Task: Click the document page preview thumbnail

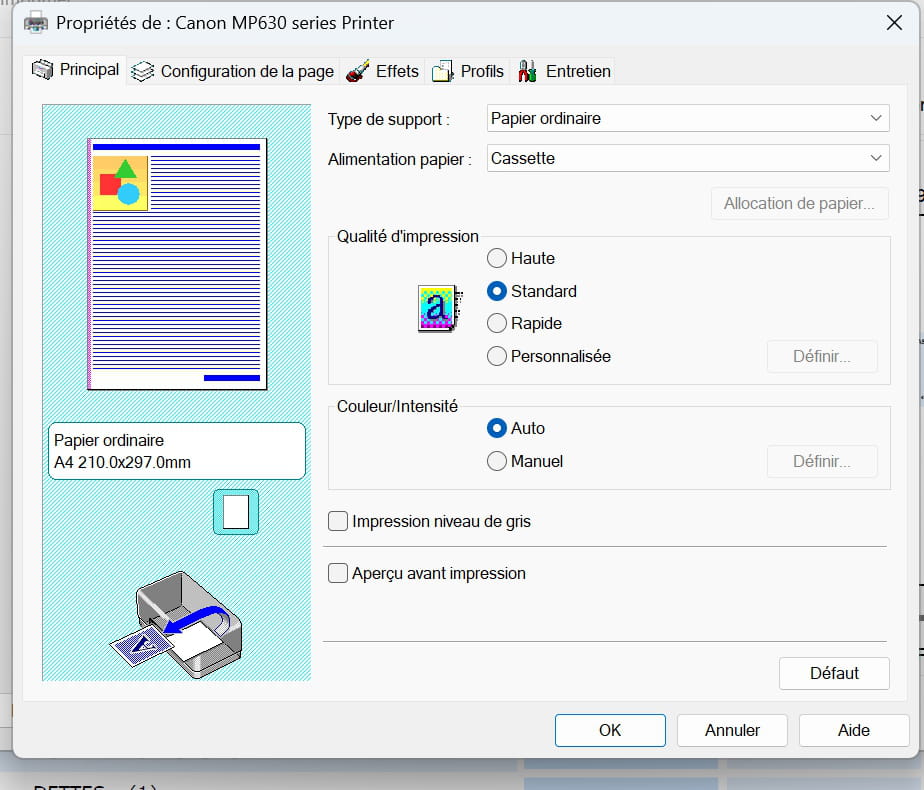Action: 177,264
